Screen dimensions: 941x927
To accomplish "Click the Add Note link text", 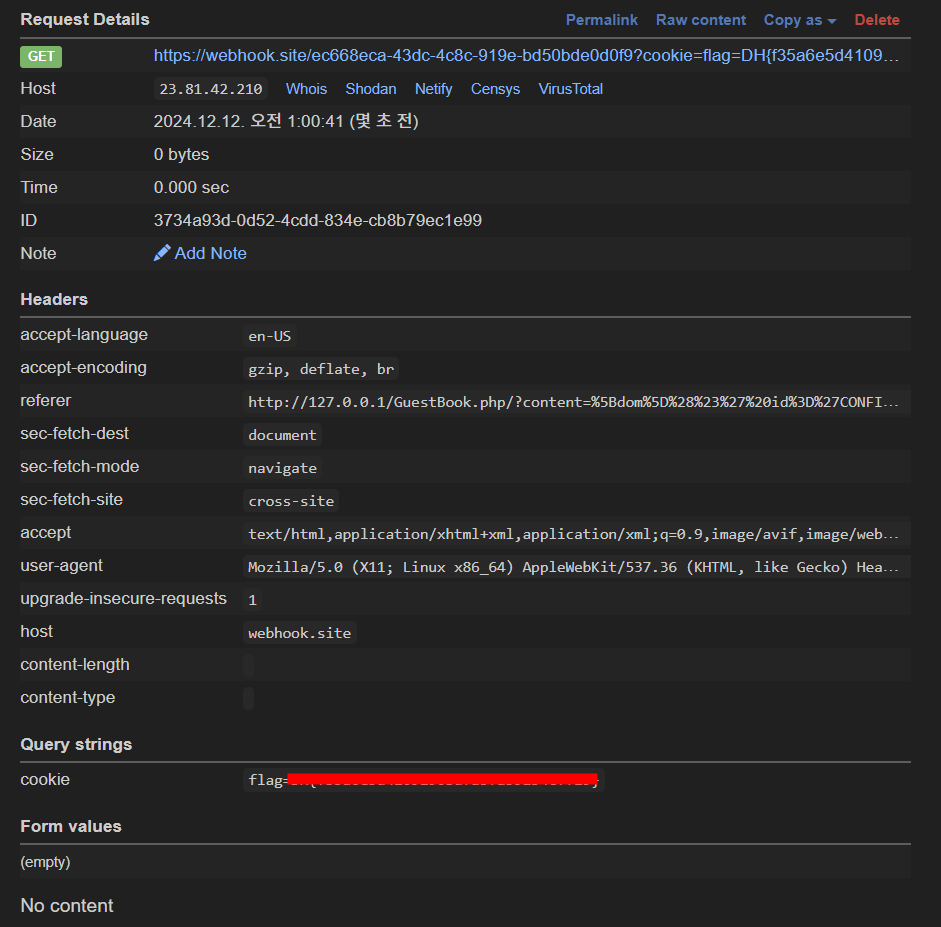I will (x=210, y=253).
